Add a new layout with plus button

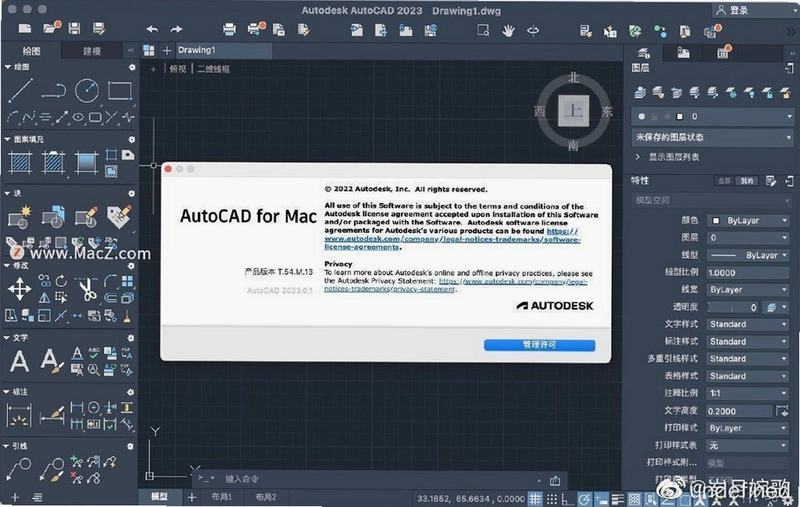pyautogui.click(x=192, y=497)
